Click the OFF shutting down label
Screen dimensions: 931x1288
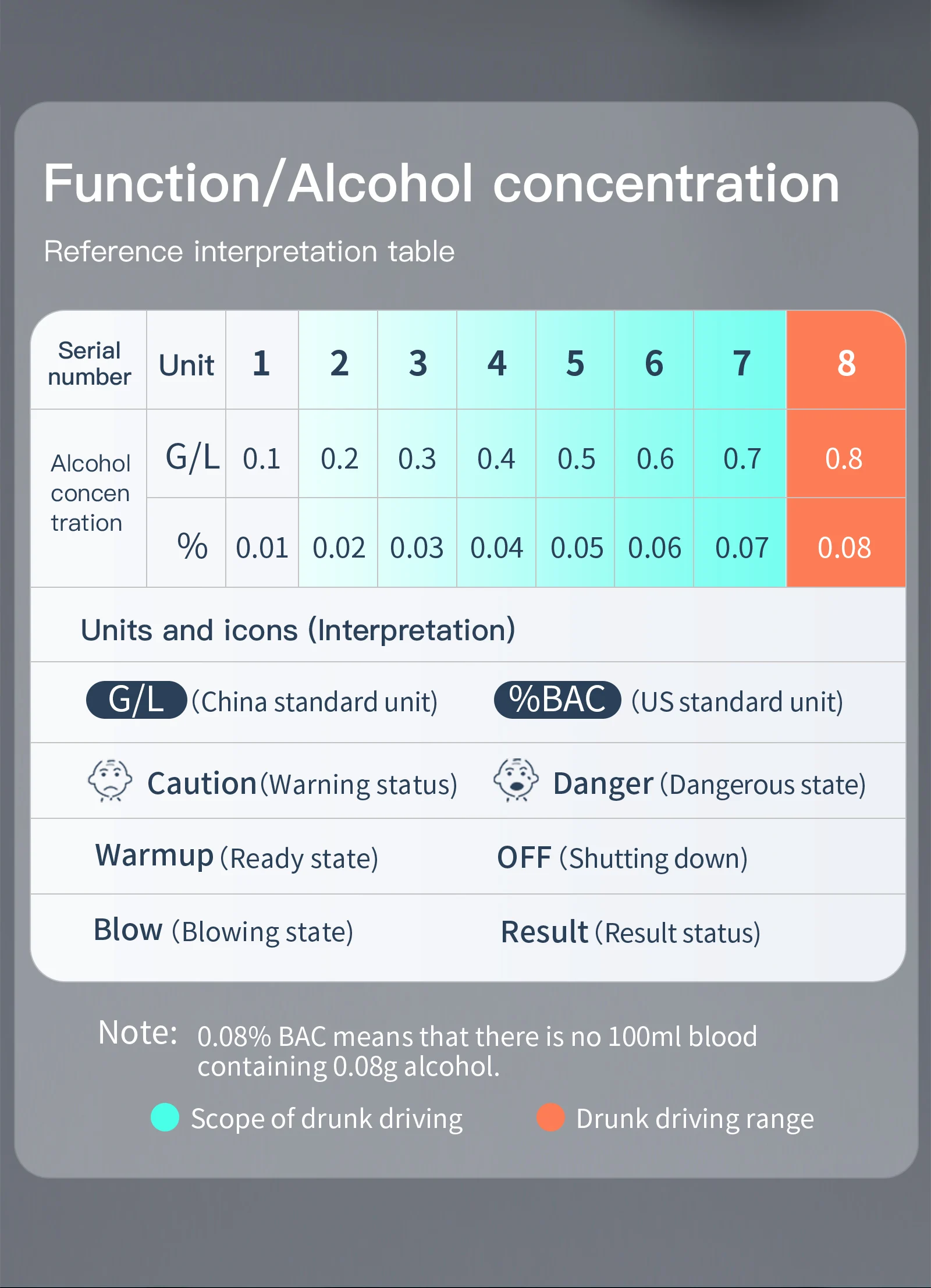coord(622,858)
